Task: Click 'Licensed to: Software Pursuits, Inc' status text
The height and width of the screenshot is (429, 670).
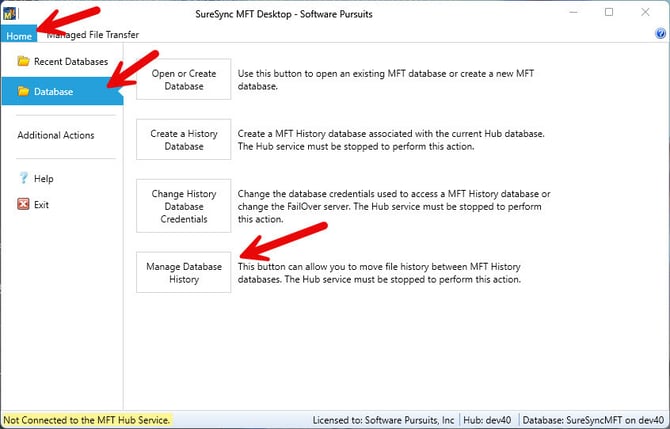Action: [x=383, y=420]
